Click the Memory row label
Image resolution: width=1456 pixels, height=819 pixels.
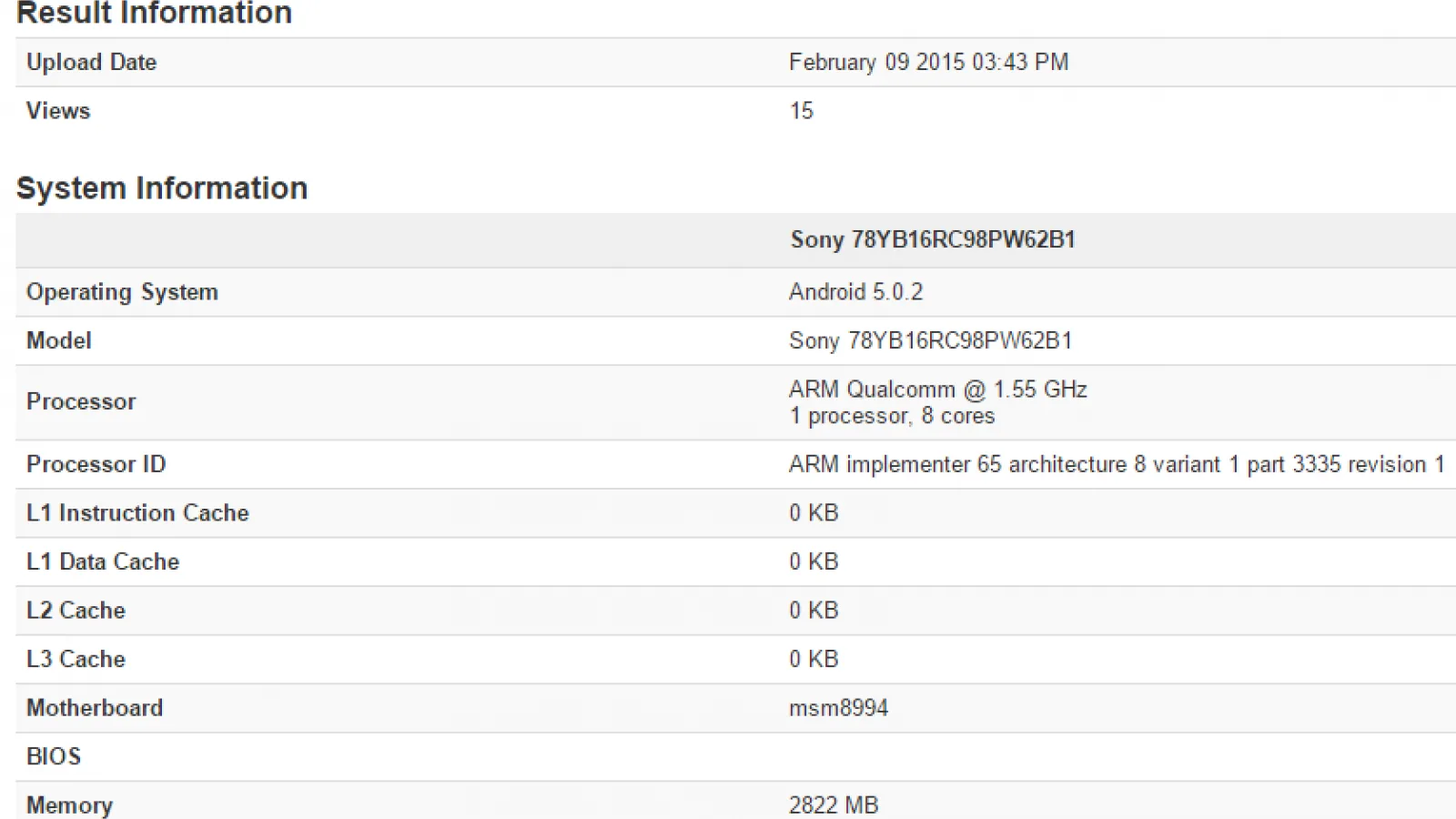click(69, 805)
